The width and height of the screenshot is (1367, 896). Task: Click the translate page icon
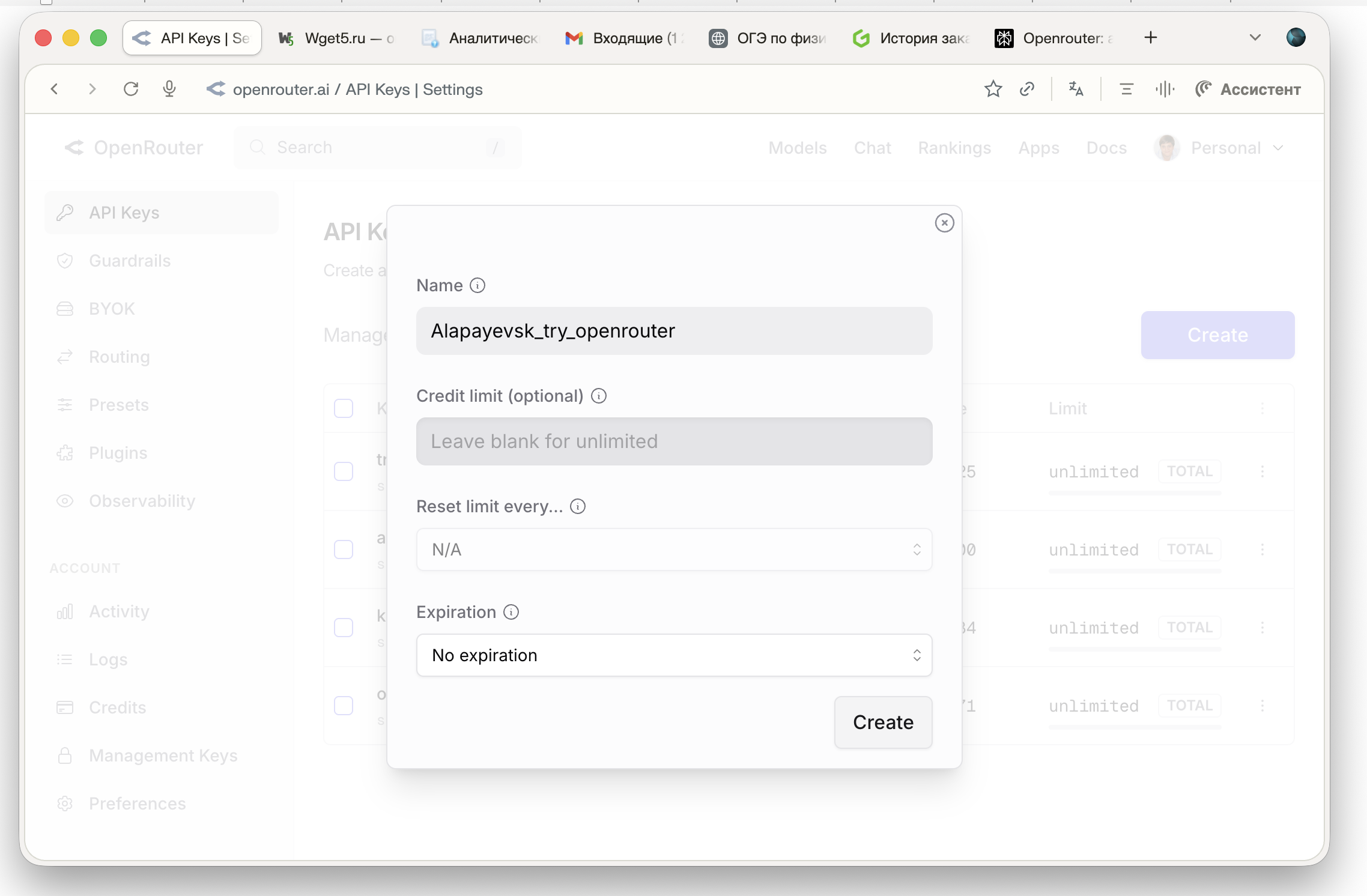[x=1076, y=89]
